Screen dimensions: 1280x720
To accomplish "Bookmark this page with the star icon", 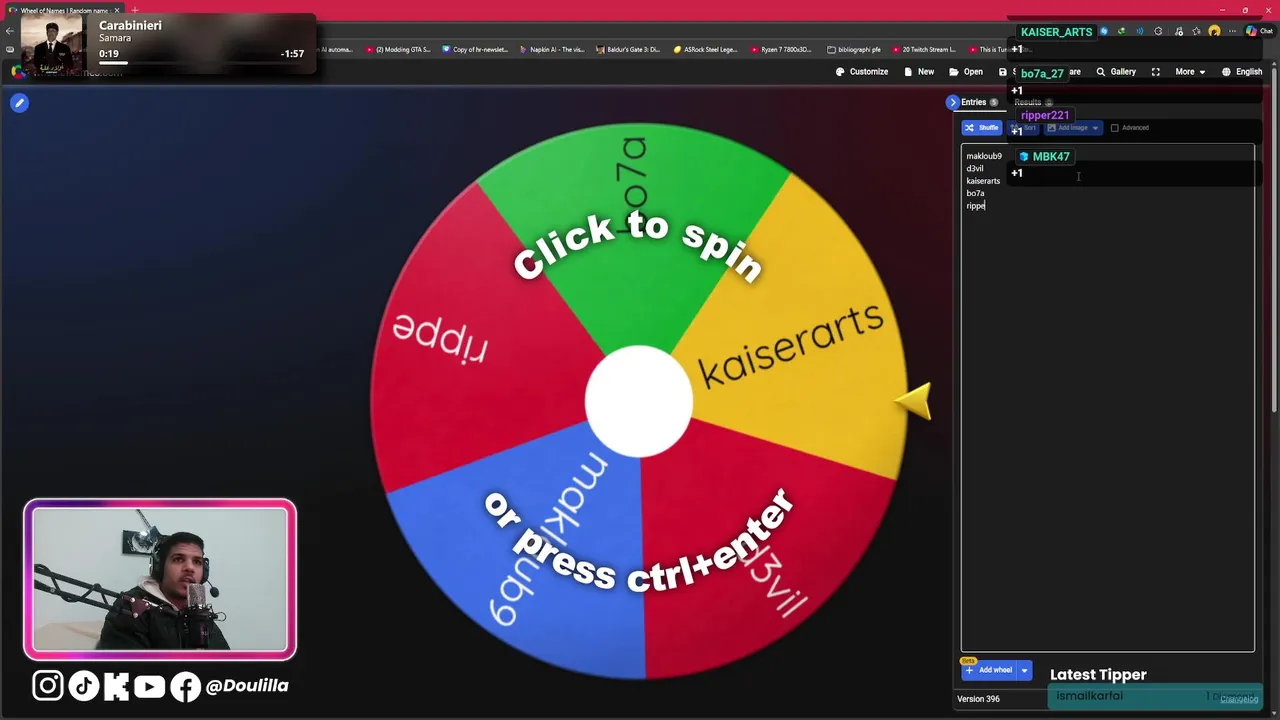I will 1196,31.
